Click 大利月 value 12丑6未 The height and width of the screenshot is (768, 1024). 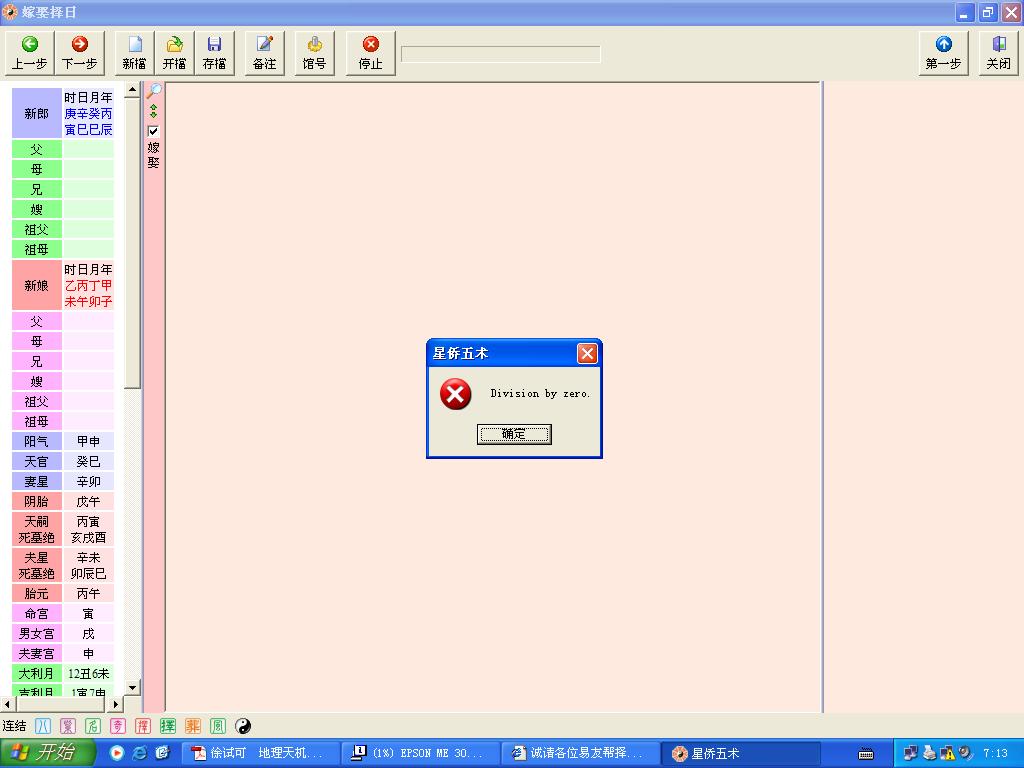[x=89, y=673]
